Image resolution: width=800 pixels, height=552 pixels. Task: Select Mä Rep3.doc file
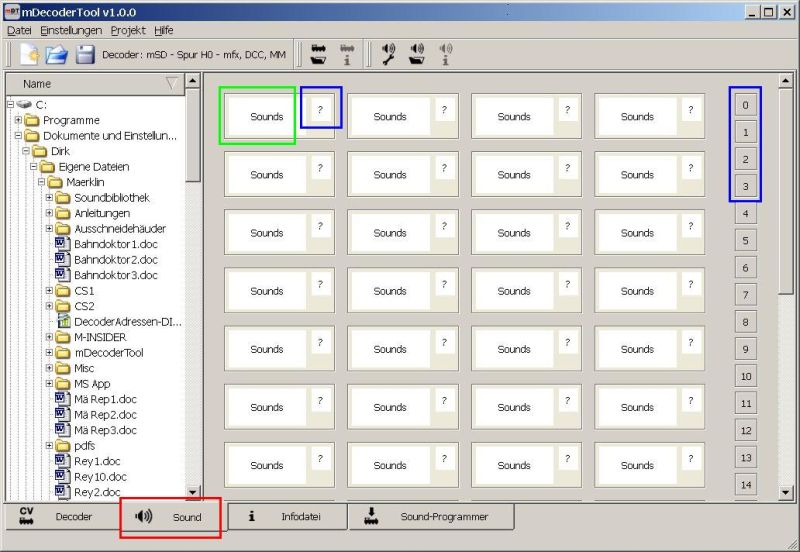point(96,430)
